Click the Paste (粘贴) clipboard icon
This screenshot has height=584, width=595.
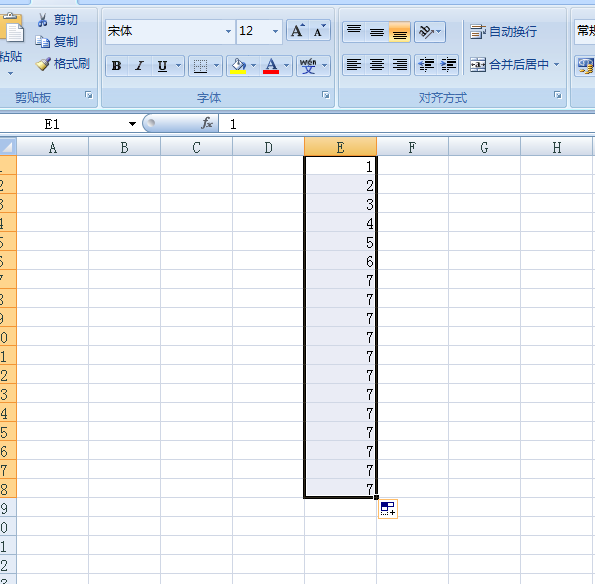pyautogui.click(x=12, y=27)
